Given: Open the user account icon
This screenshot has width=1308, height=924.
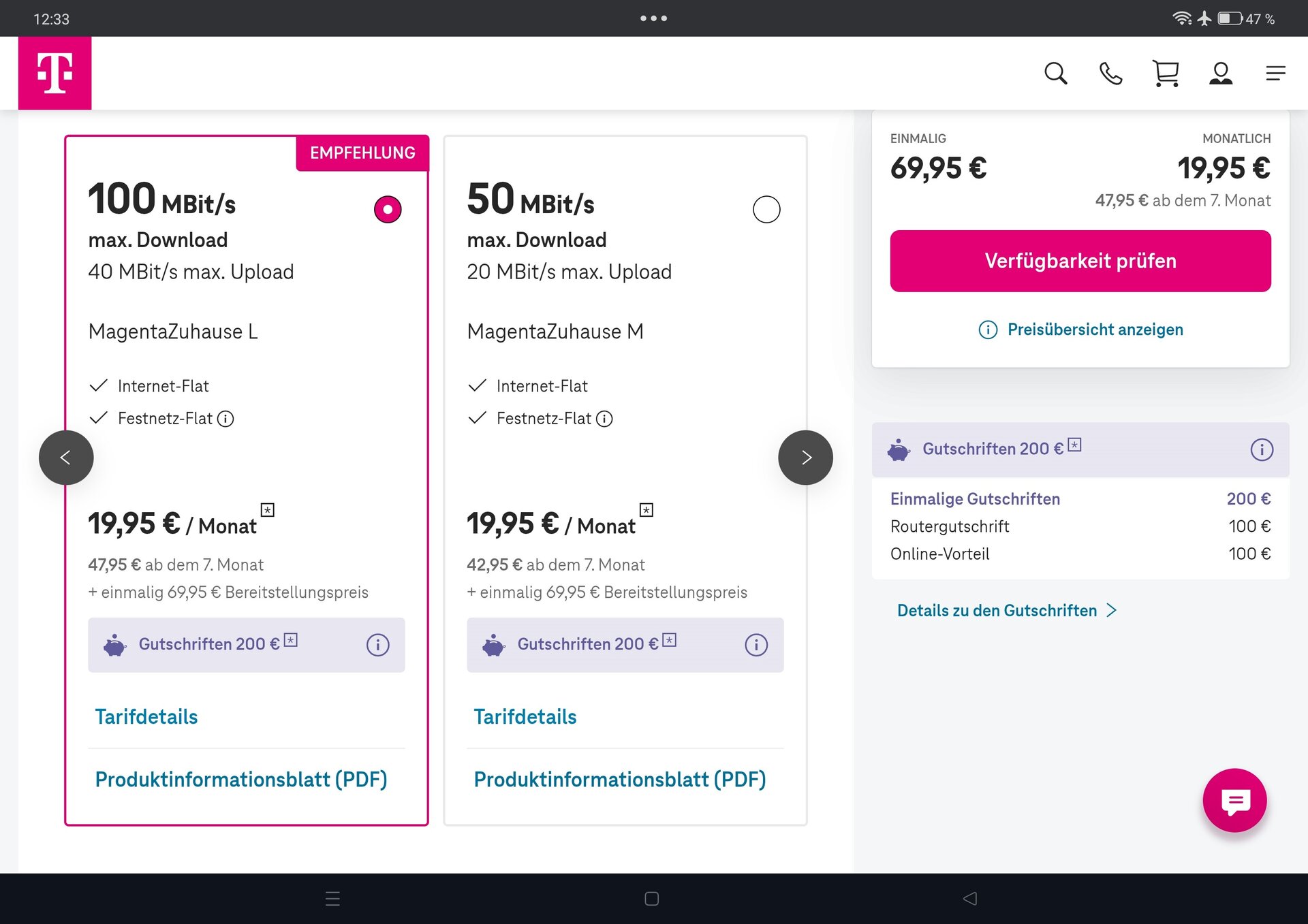Looking at the screenshot, I should pos(1220,73).
